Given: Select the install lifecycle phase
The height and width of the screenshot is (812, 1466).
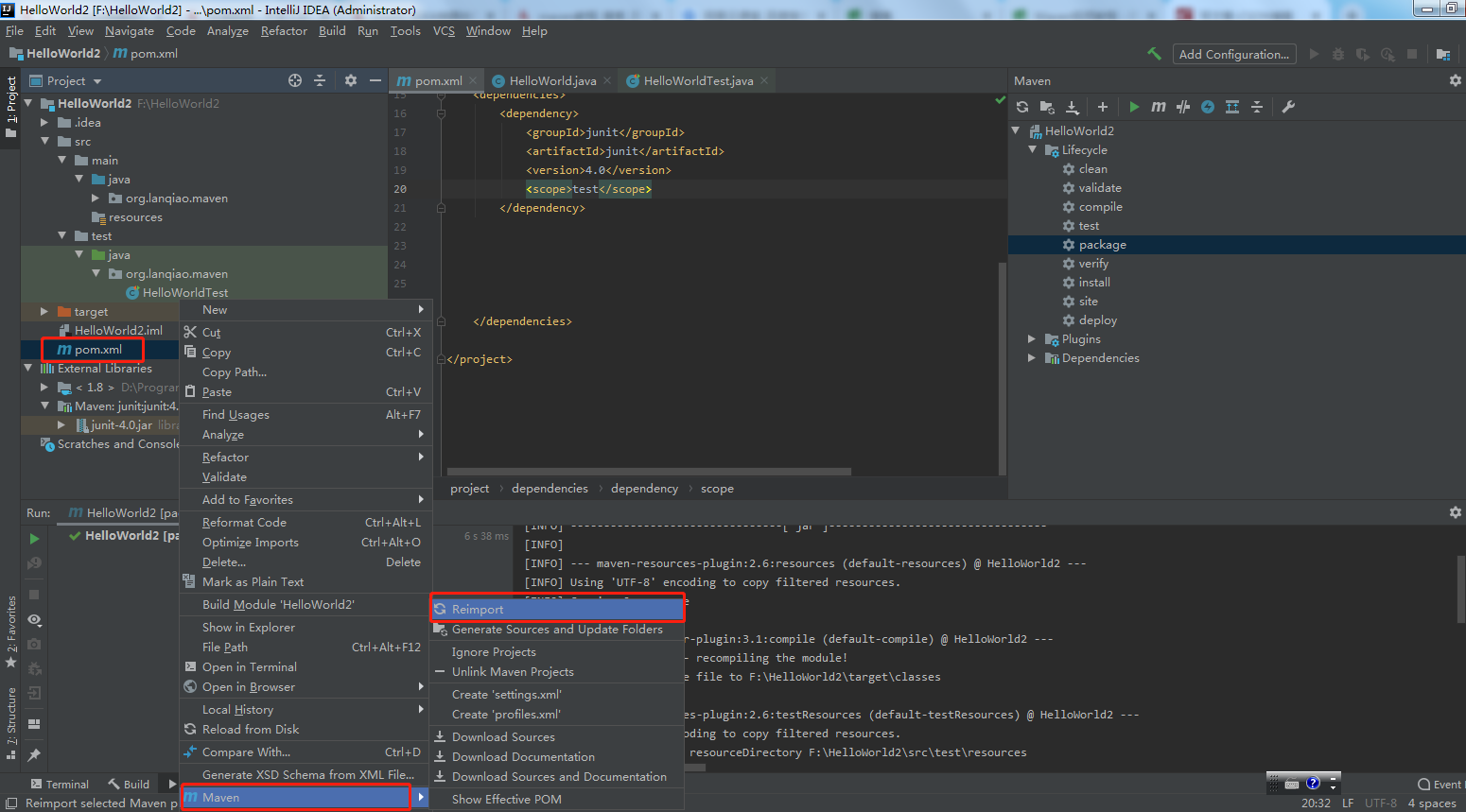Looking at the screenshot, I should pyautogui.click(x=1094, y=282).
